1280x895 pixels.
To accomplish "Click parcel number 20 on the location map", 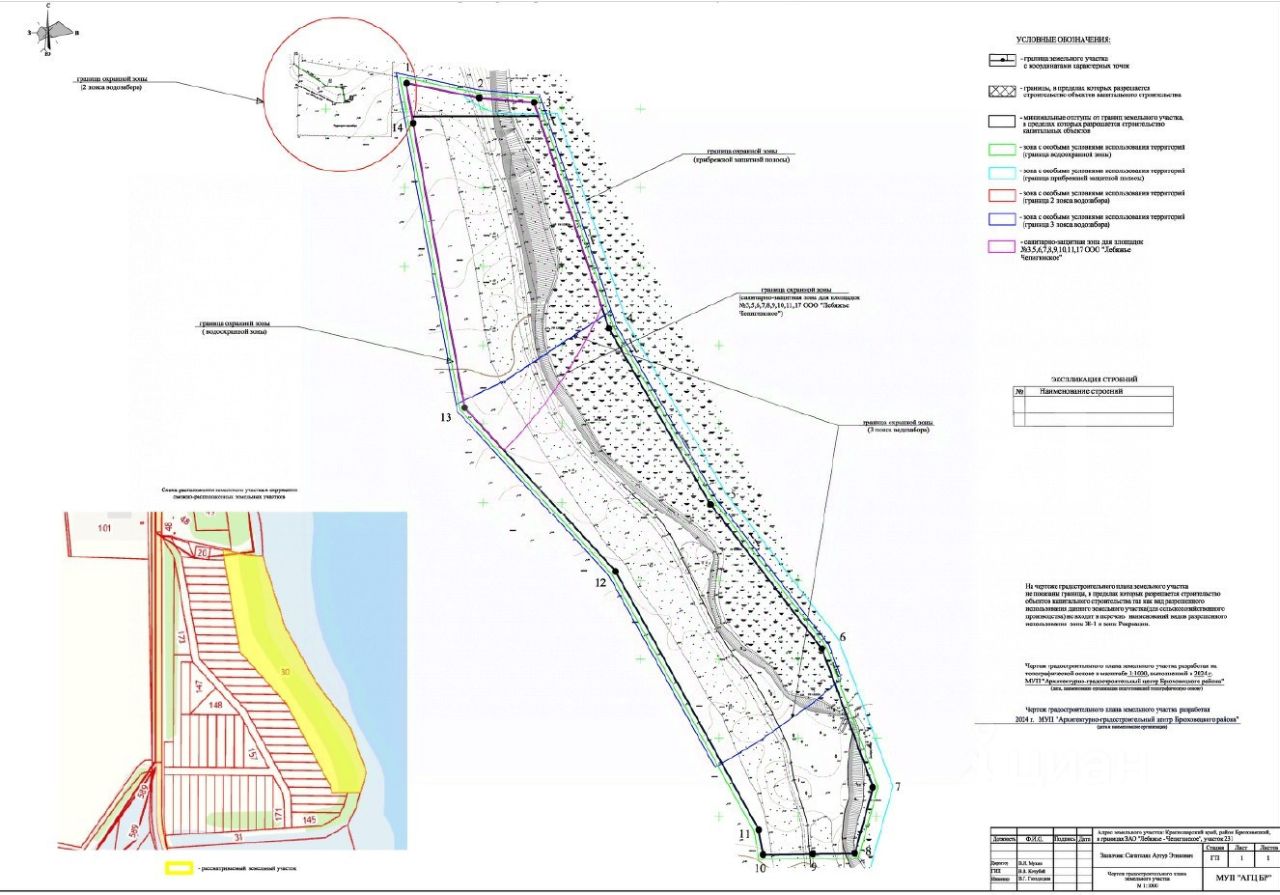I will pos(200,553).
